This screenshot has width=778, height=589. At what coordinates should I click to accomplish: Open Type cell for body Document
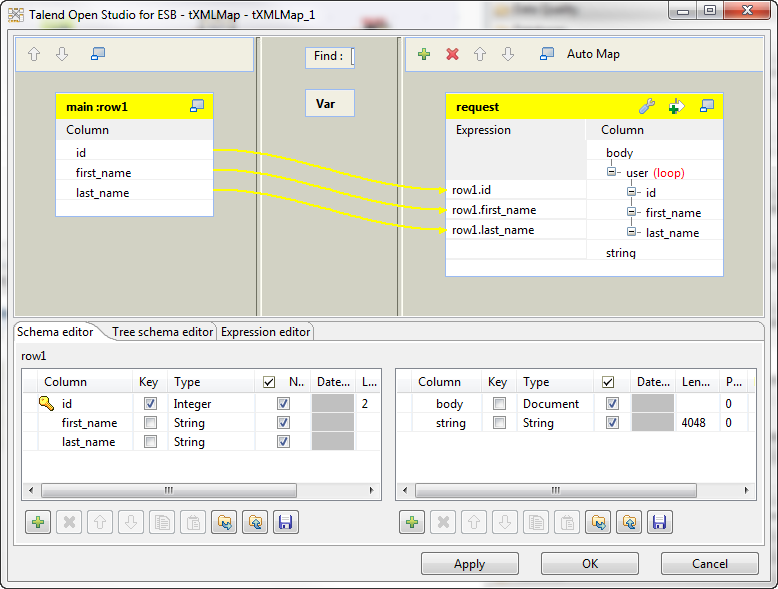coord(556,404)
